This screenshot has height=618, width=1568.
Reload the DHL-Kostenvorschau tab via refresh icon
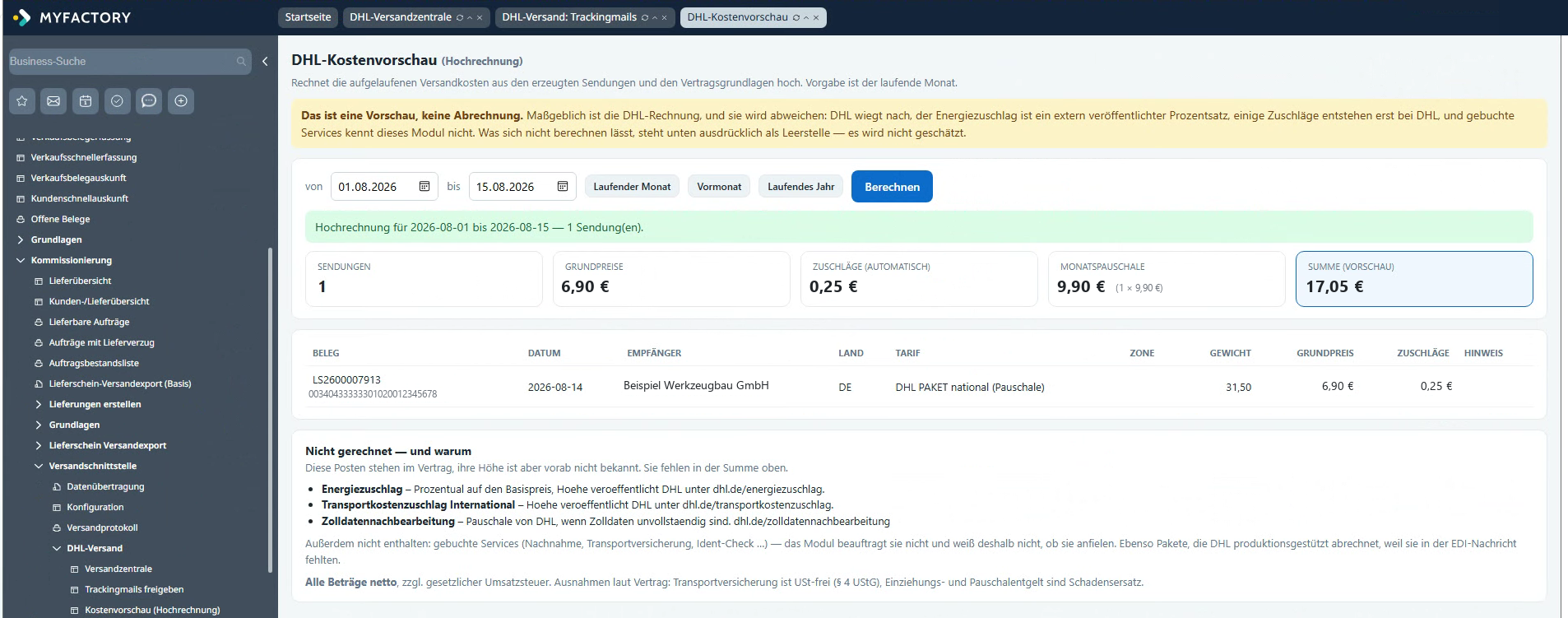click(x=796, y=17)
